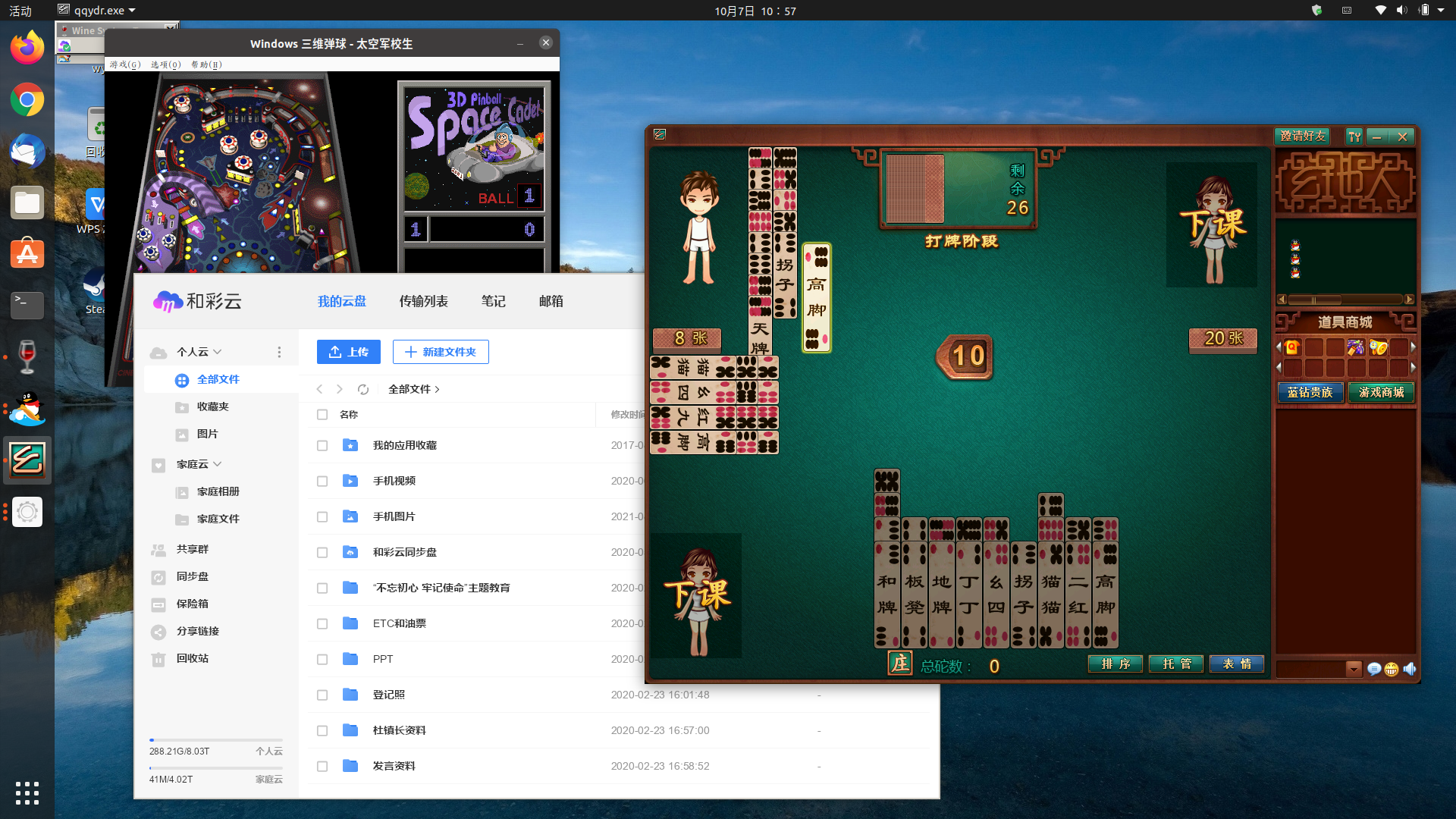Switch to the 我的云盘 tab
This screenshot has height=819, width=1456.
341,301
